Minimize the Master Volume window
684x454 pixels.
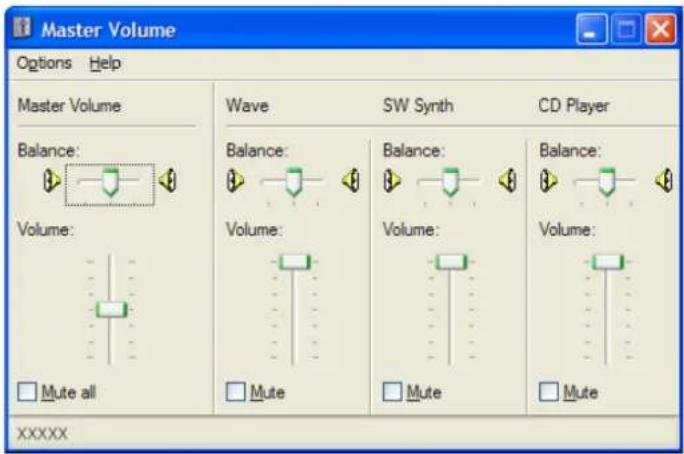click(x=592, y=29)
